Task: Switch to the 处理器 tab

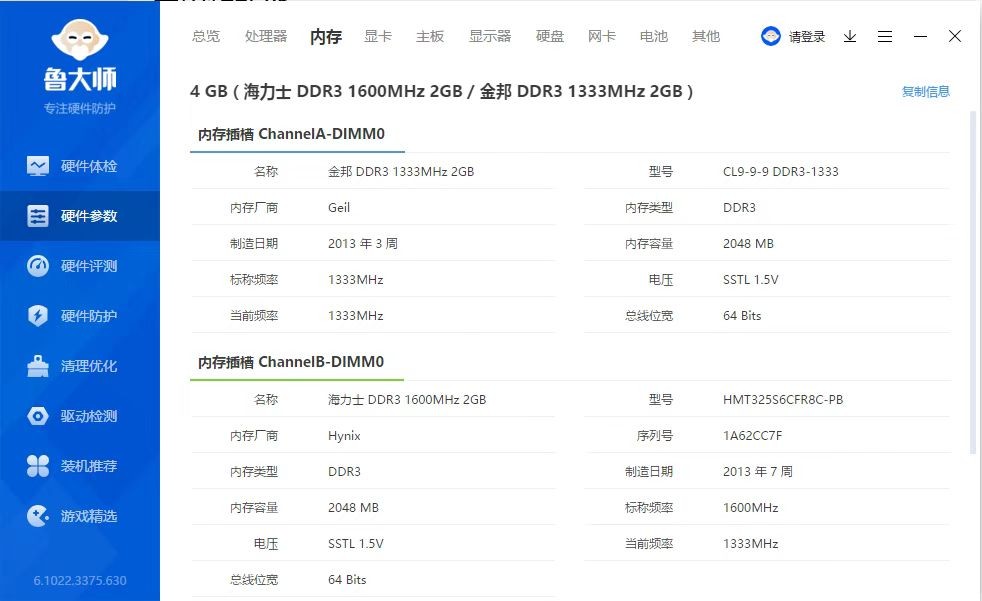Action: point(266,36)
